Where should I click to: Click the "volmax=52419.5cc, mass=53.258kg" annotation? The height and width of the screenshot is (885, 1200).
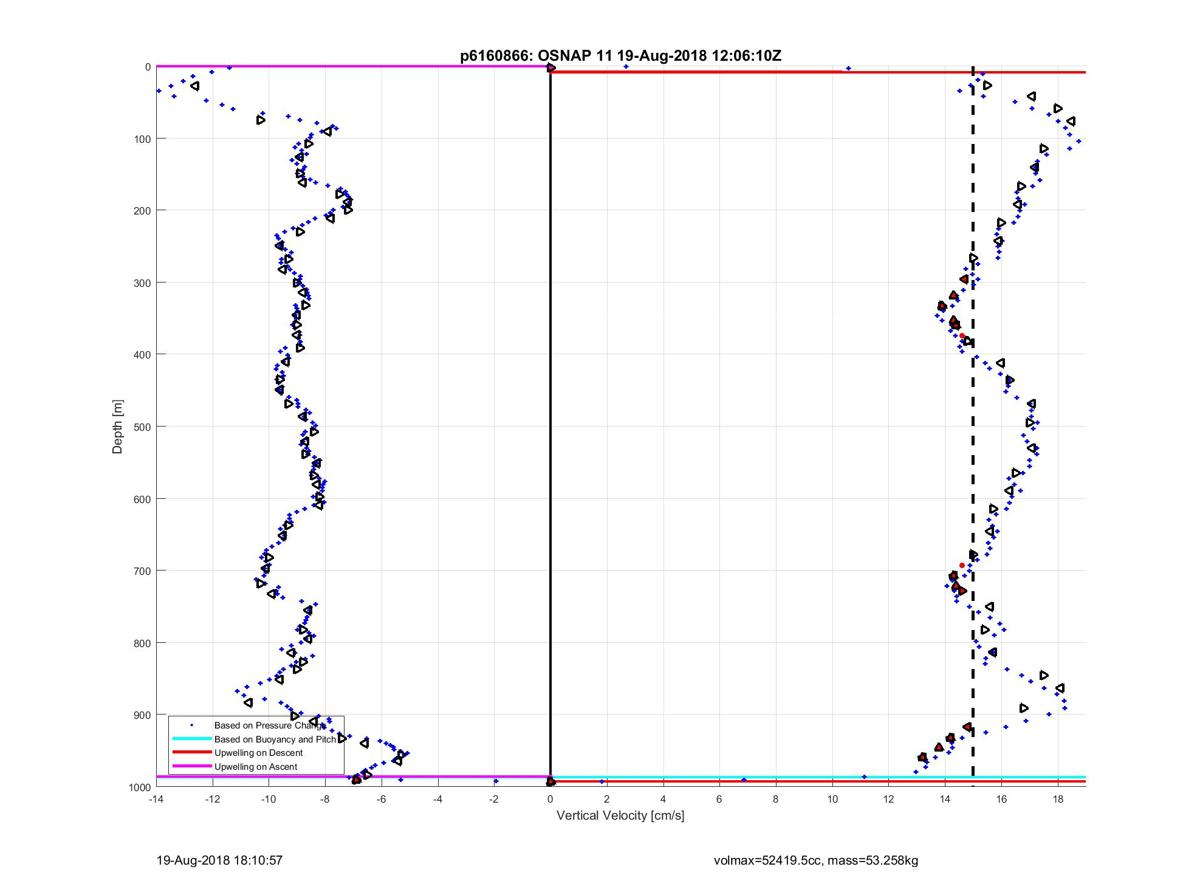(x=815, y=860)
